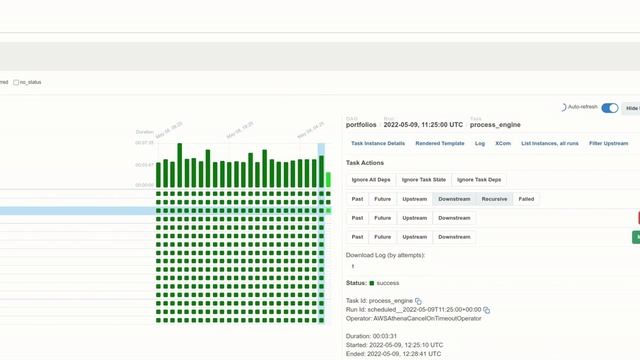
Task: Toggle the no_status filter checkbox
Action: pos(16,82)
